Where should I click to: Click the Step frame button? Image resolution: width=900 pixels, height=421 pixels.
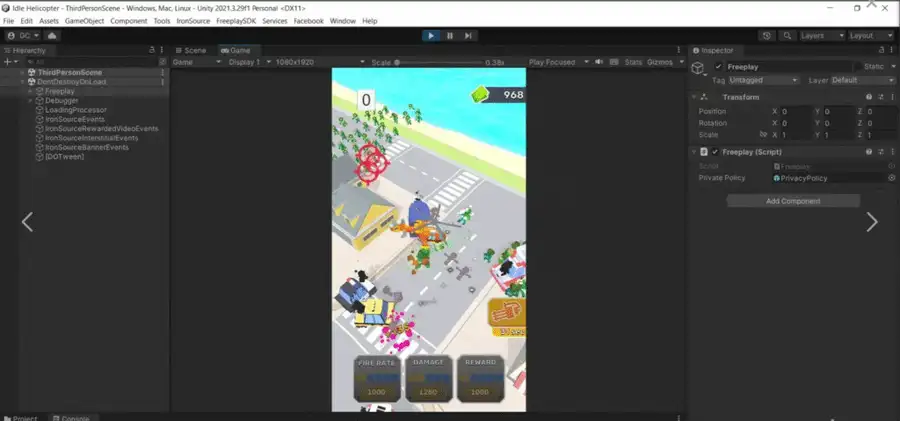[x=469, y=35]
